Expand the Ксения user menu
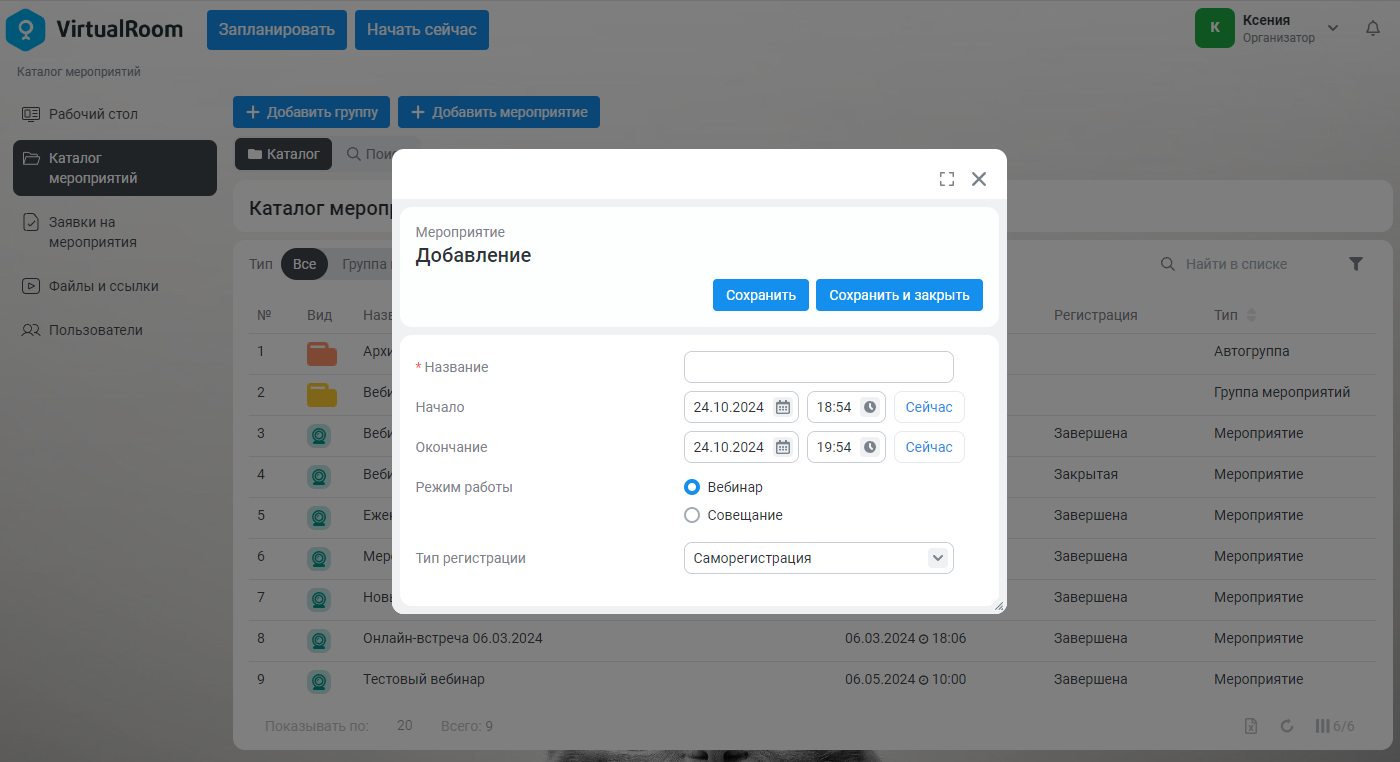1400x762 pixels. (1332, 28)
